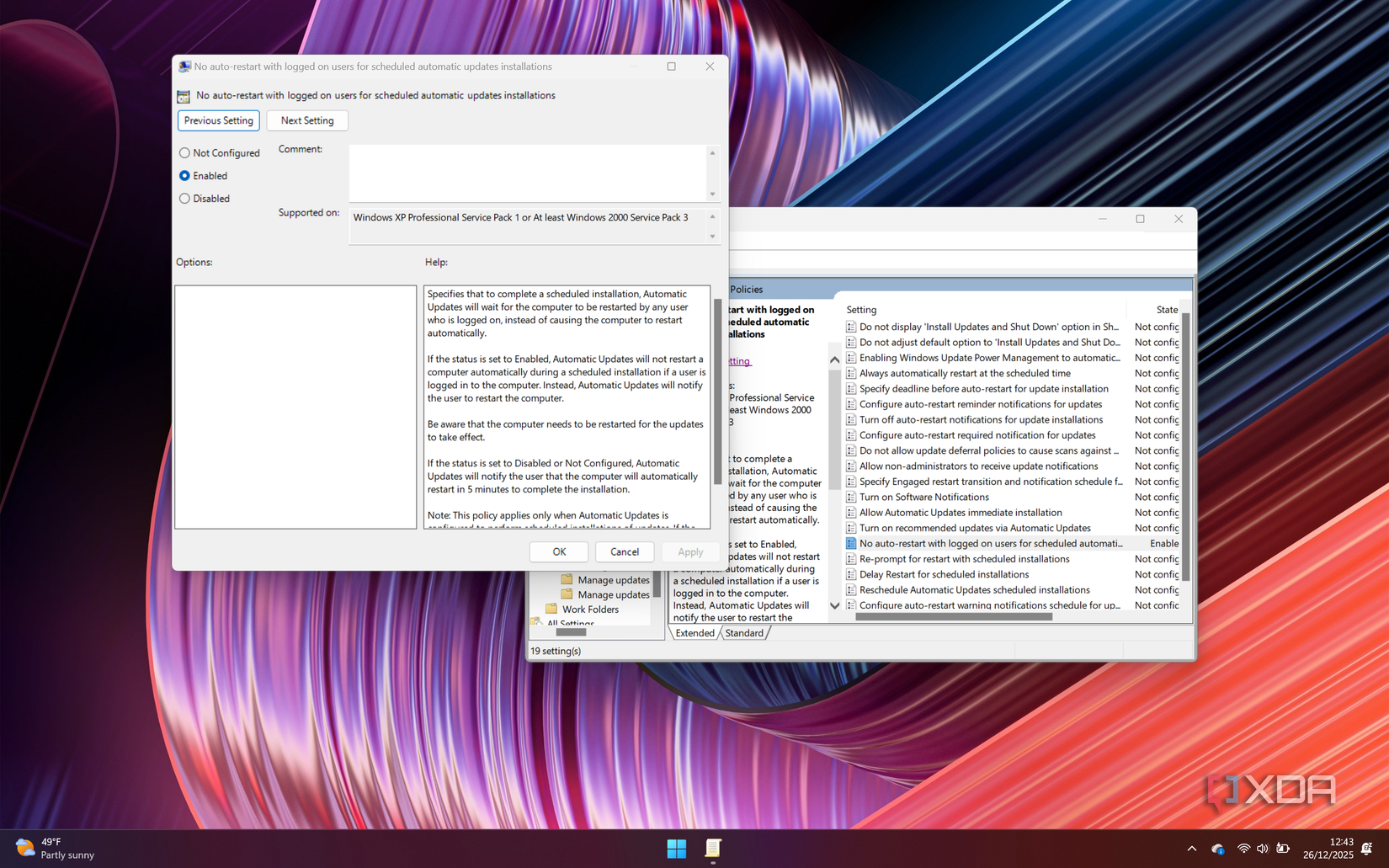The width and height of the screenshot is (1389, 868).
Task: Click the State column header
Action: (1167, 310)
